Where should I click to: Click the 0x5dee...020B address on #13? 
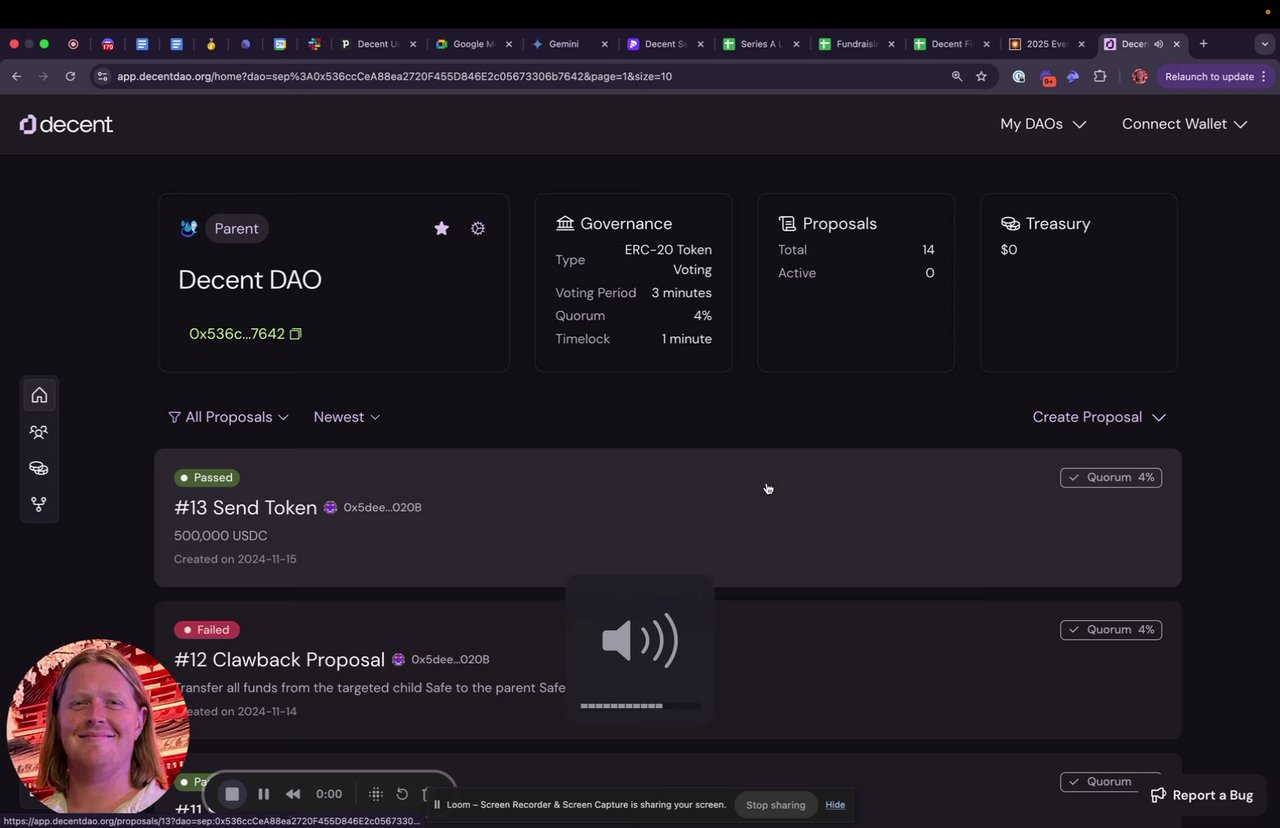click(x=382, y=507)
